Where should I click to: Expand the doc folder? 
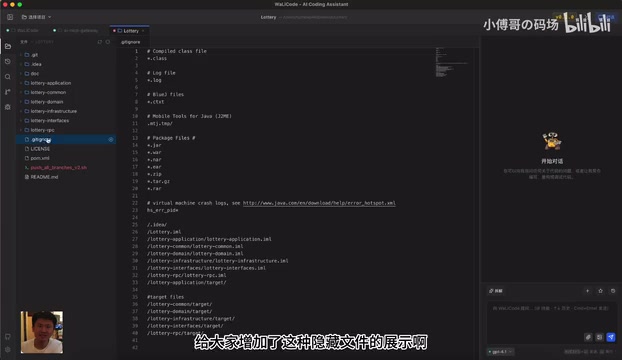[x=66, y=74]
